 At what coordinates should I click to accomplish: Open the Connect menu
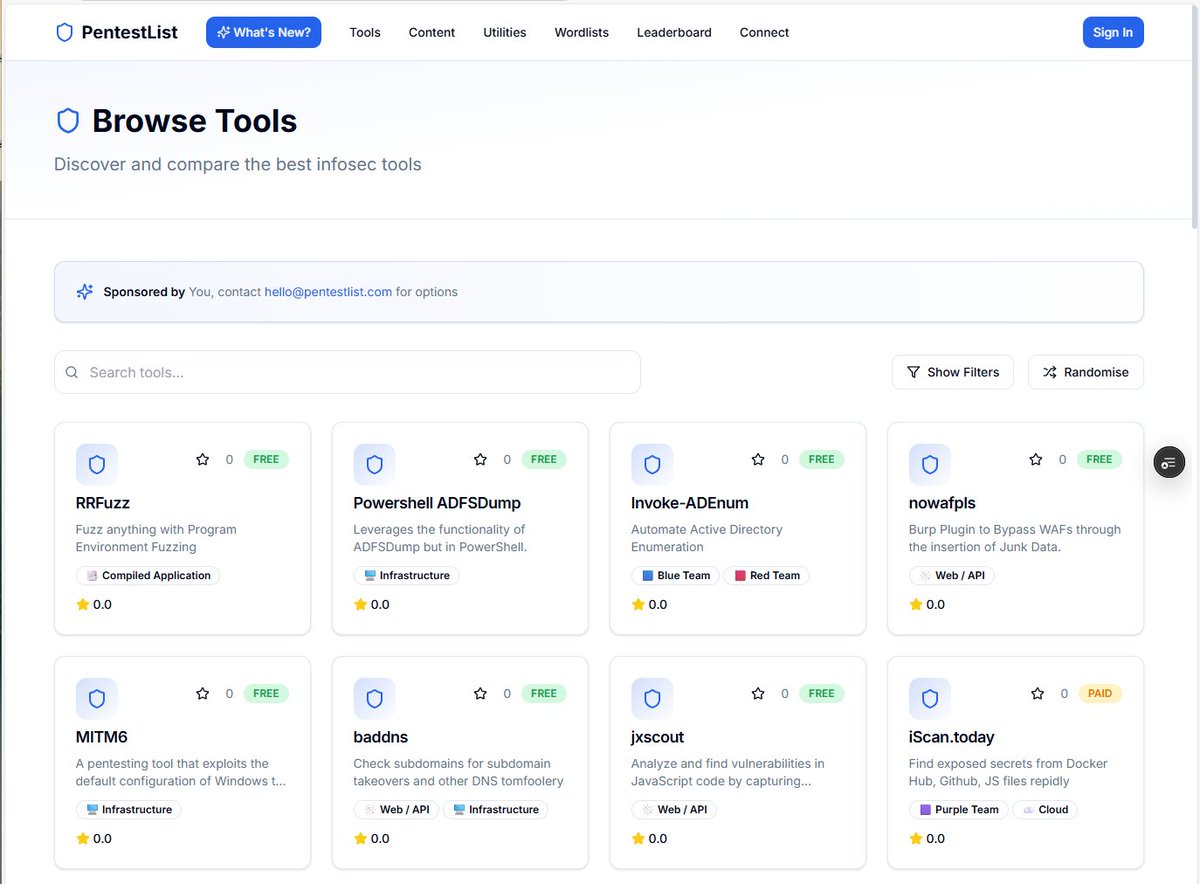pyautogui.click(x=764, y=32)
